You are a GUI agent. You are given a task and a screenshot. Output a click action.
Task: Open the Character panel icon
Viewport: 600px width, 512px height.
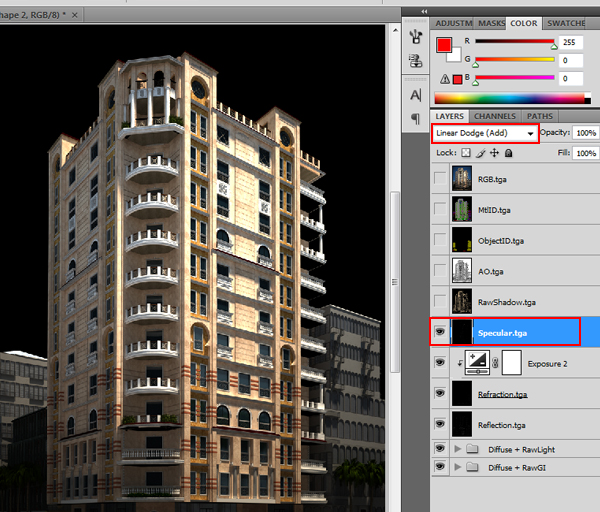coord(415,95)
